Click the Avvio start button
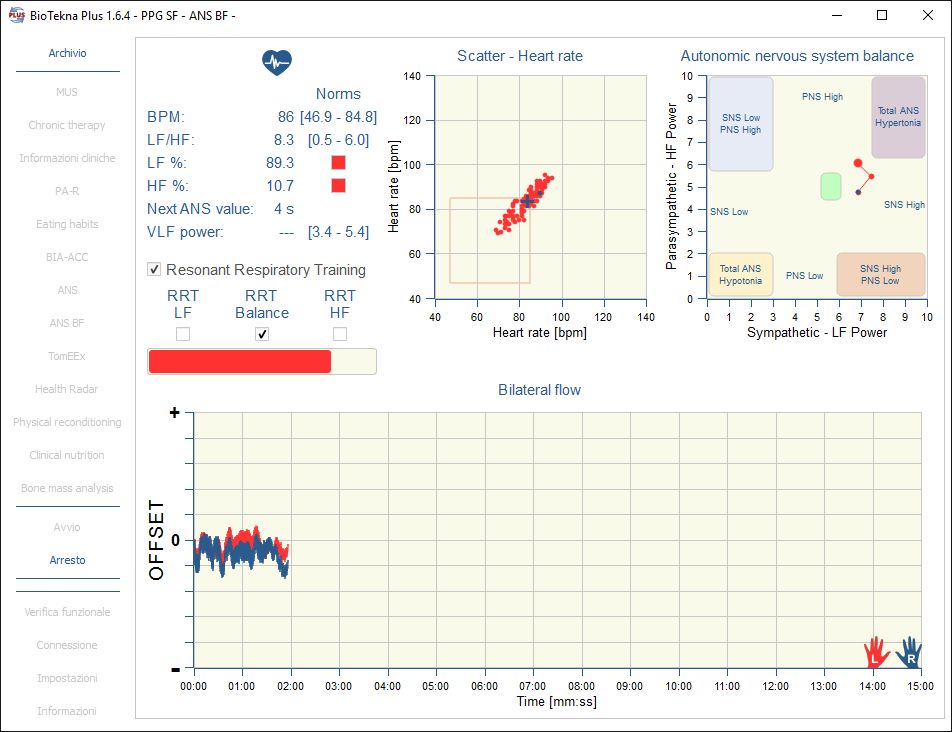 pyautogui.click(x=67, y=527)
